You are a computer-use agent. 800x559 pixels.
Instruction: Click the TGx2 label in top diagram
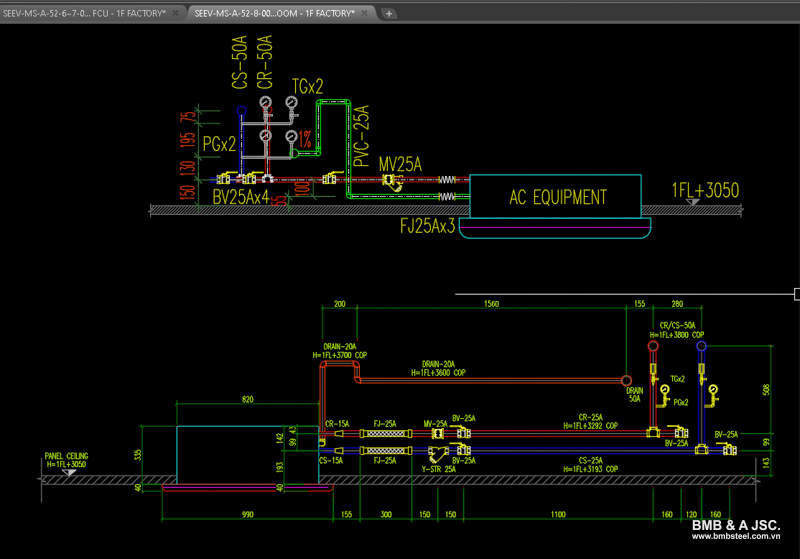(x=308, y=88)
